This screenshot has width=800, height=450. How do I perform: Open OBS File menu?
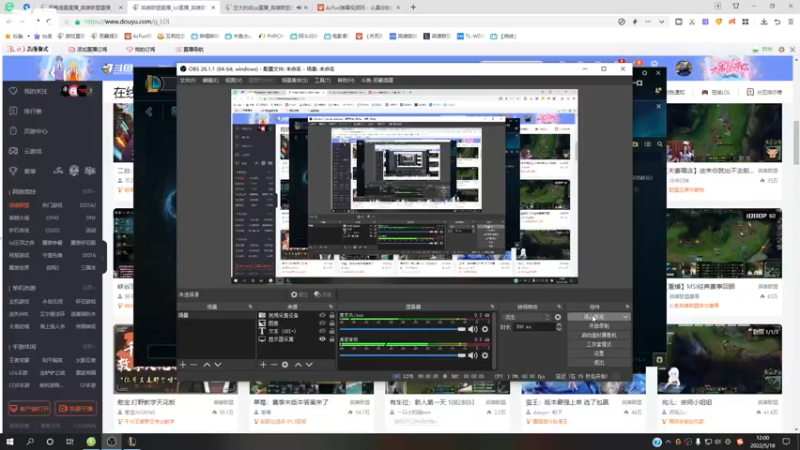[188, 80]
